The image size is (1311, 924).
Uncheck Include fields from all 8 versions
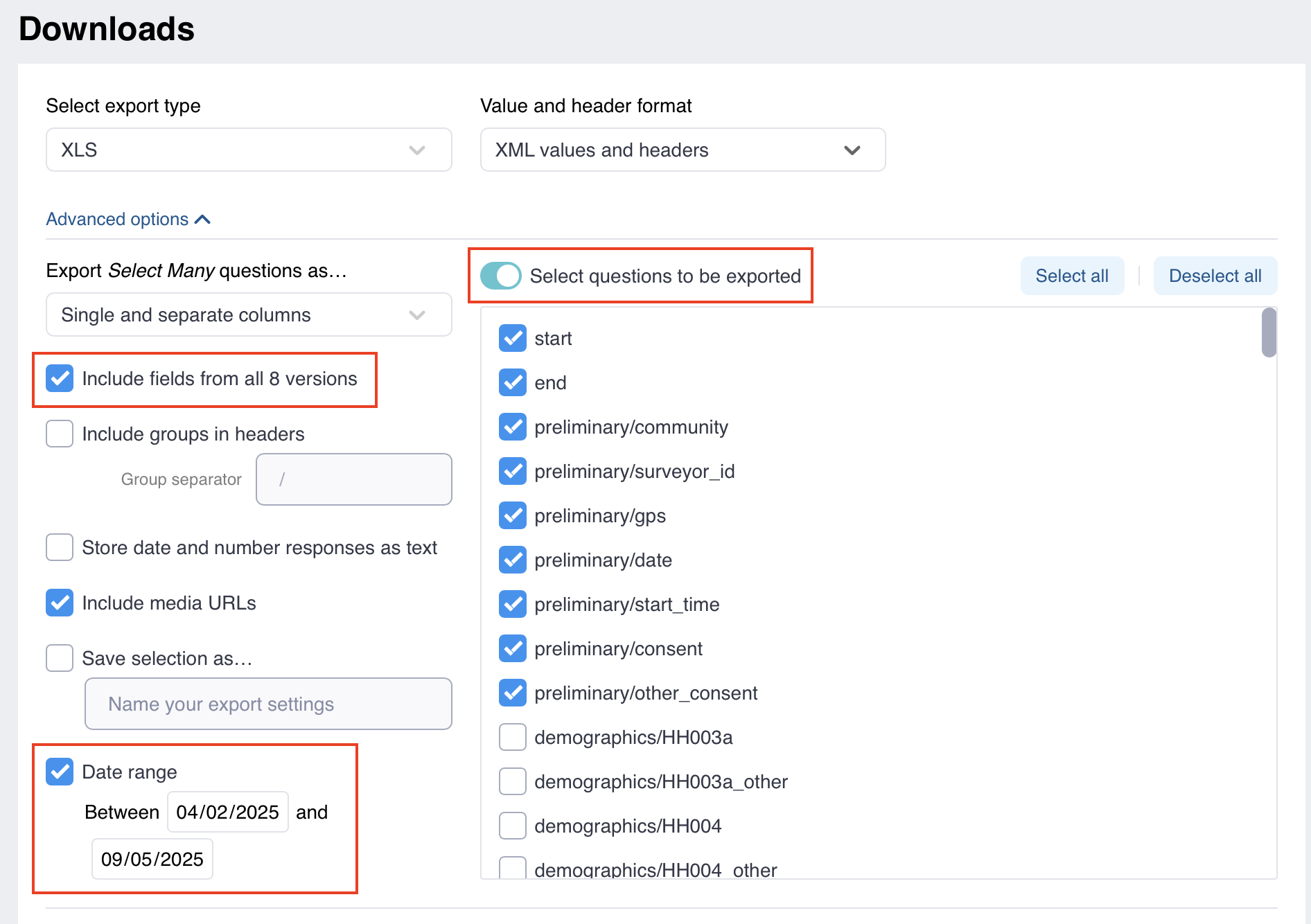[60, 378]
